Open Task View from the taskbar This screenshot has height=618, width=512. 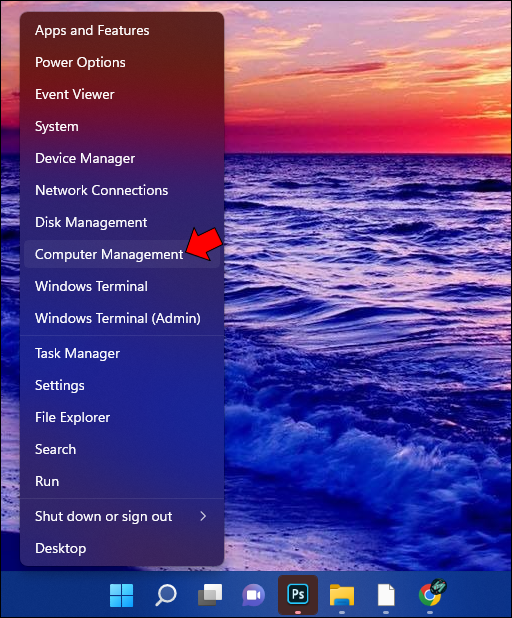[x=210, y=595]
